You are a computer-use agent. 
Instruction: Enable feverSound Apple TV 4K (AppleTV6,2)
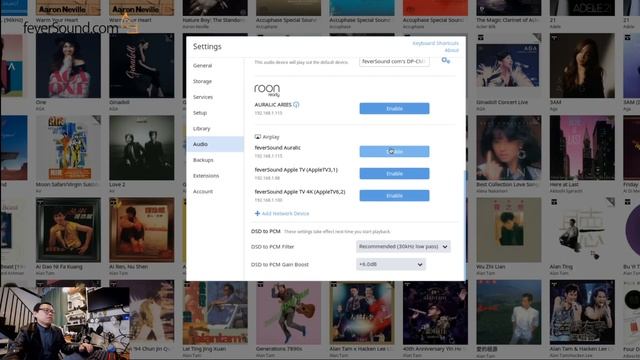click(x=394, y=196)
